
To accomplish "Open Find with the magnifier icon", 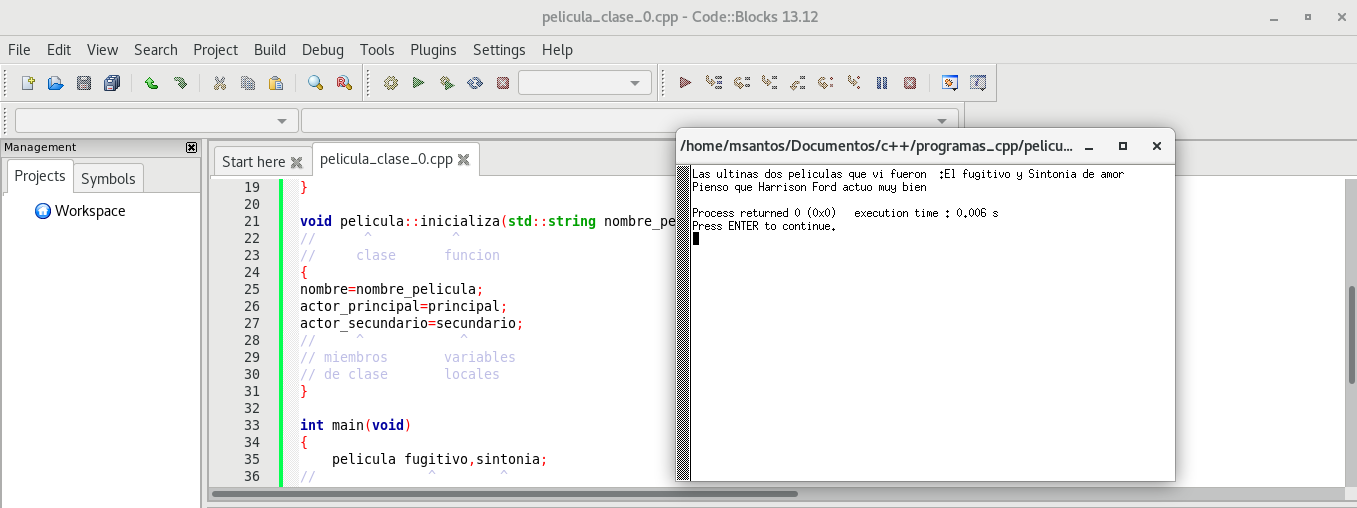I will [x=315, y=83].
